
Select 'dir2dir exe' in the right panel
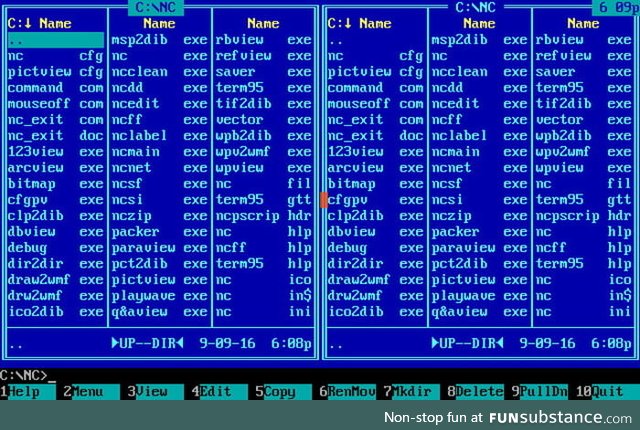click(375, 264)
